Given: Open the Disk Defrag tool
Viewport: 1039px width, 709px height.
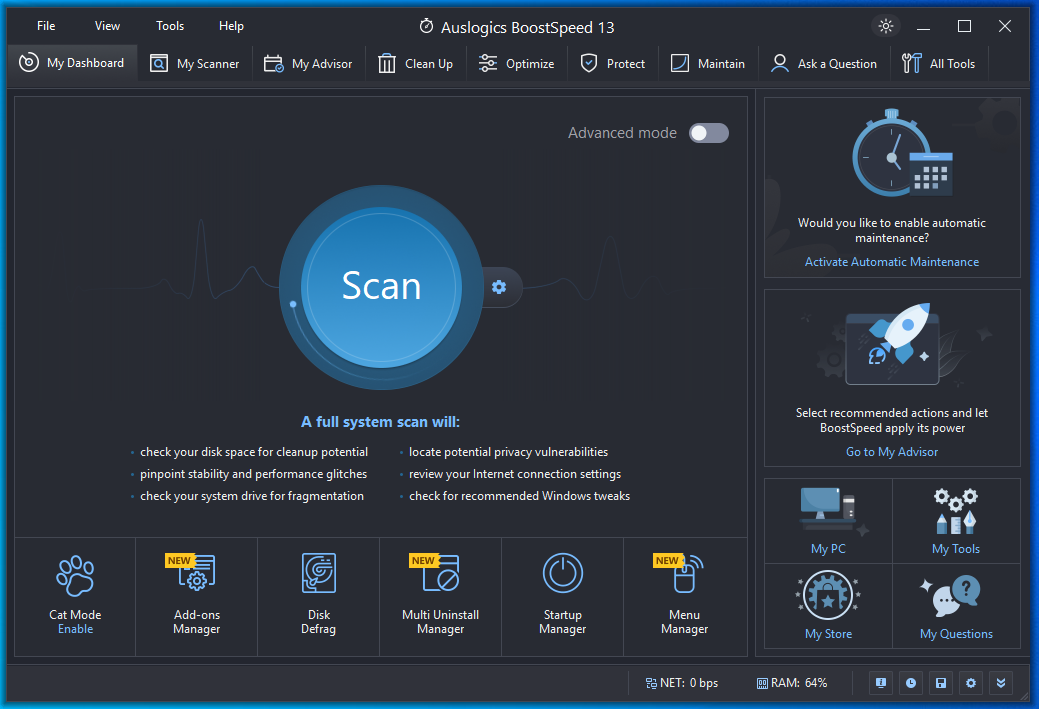Looking at the screenshot, I should 318,595.
